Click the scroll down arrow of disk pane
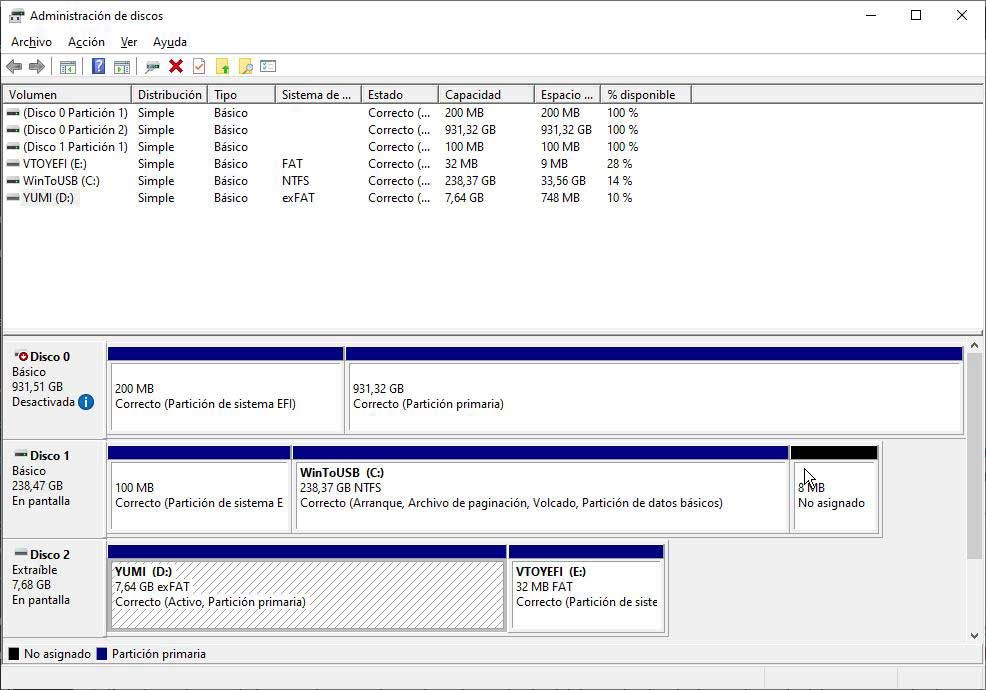 click(974, 635)
